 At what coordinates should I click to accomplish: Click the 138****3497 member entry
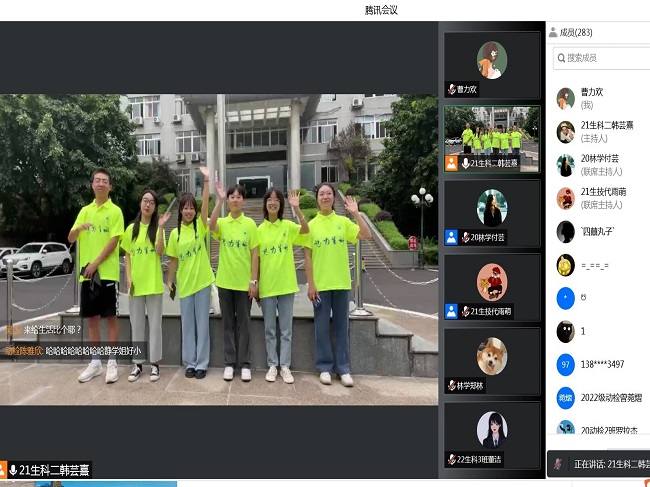coord(604,365)
